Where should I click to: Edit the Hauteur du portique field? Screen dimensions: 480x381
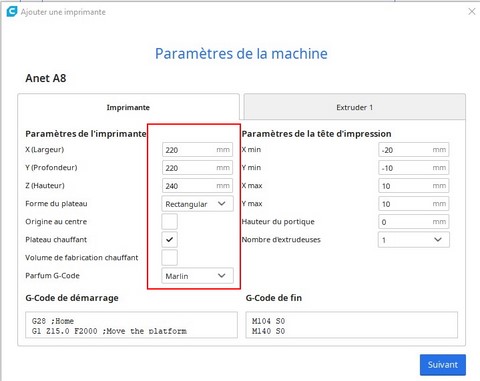[414, 222]
